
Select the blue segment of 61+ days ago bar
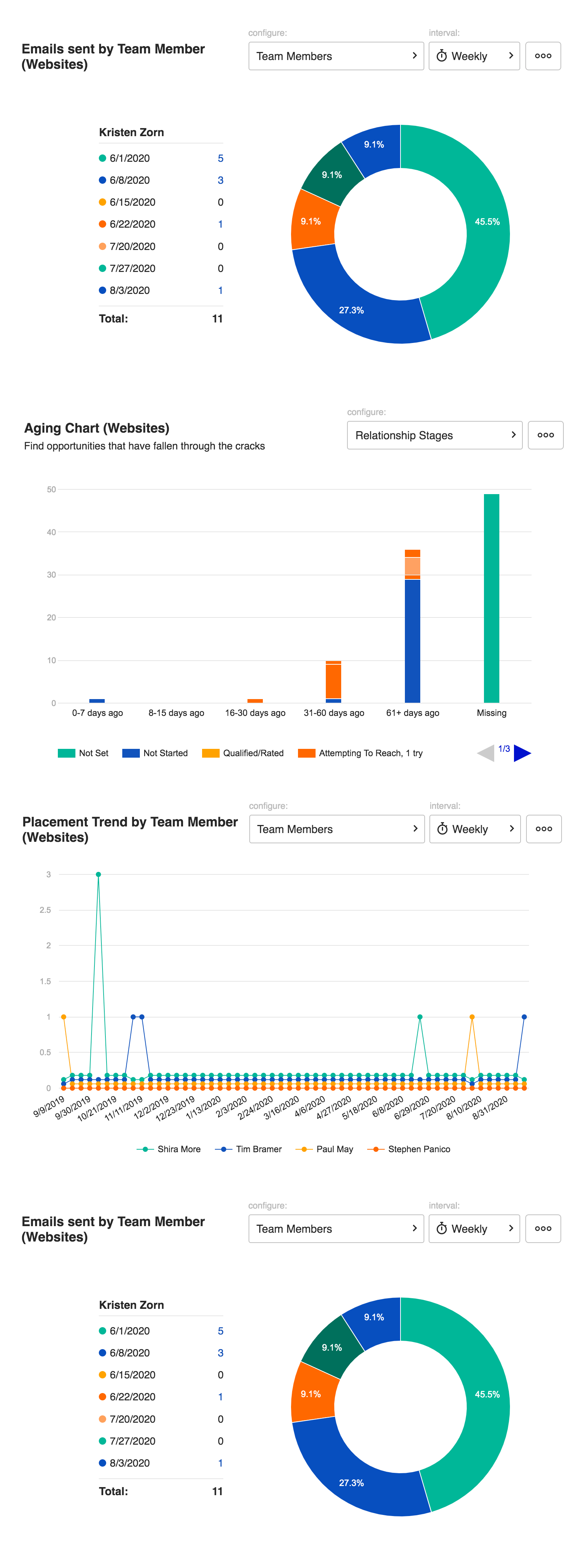[412, 641]
